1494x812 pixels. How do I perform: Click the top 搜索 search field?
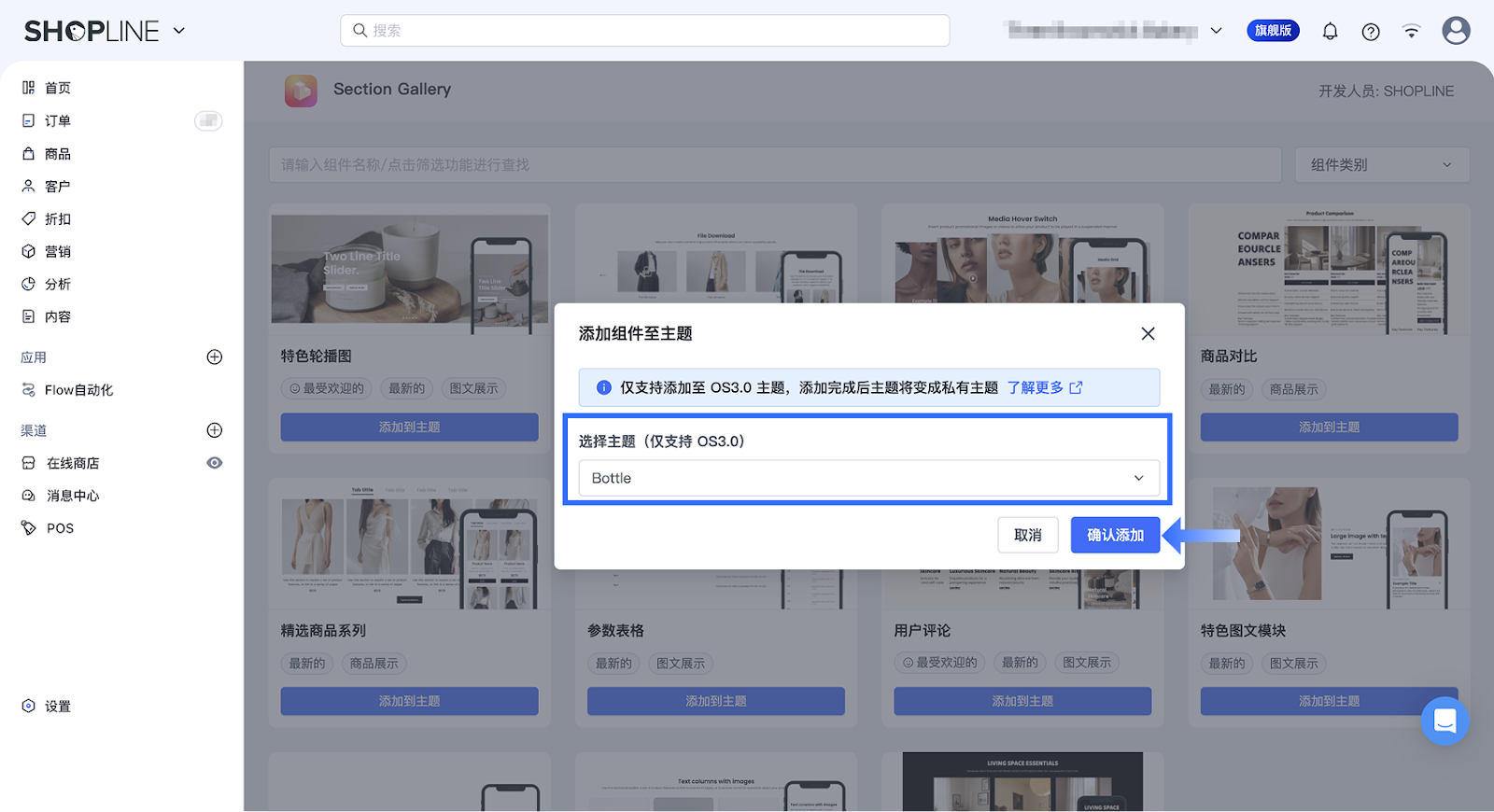click(645, 31)
